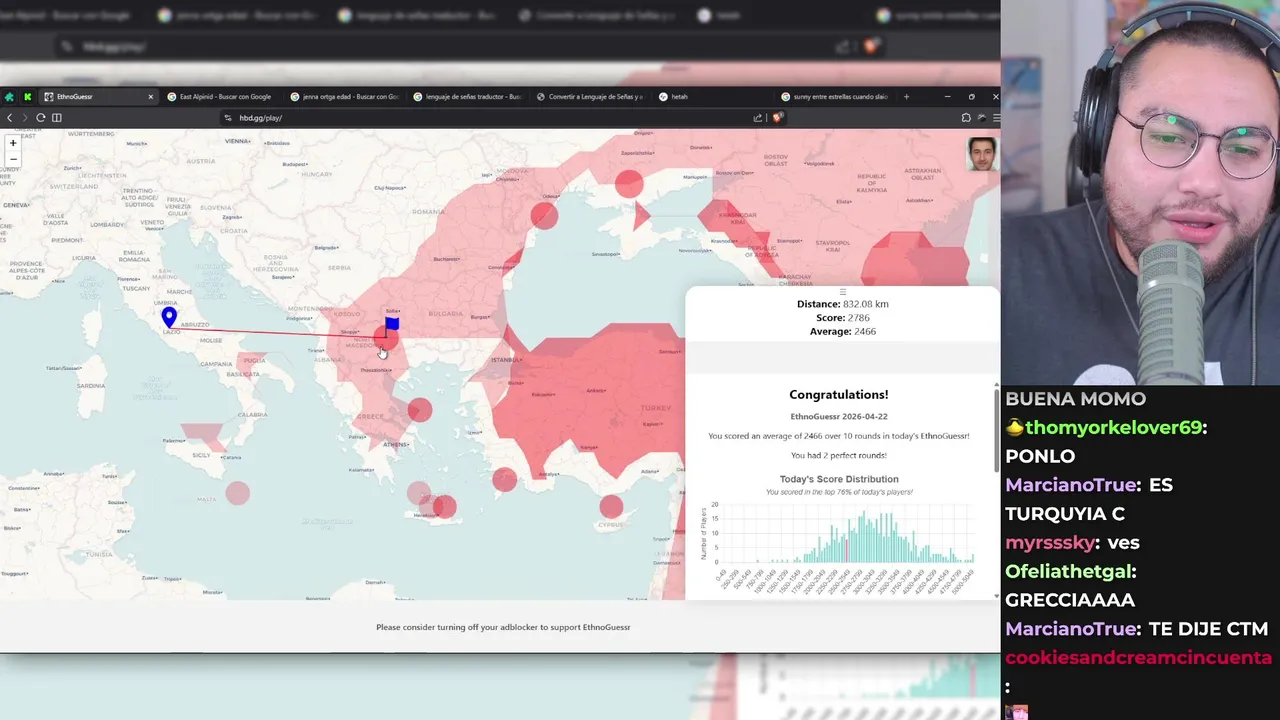This screenshot has height=720, width=1280.
Task: Switch to the jenna ortga edad tab
Action: [344, 97]
